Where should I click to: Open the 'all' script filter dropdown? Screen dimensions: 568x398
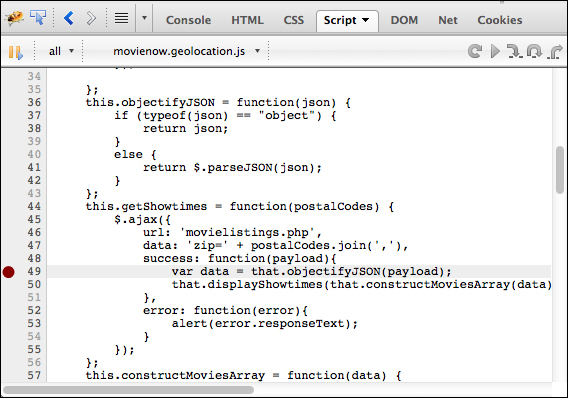coord(61,51)
